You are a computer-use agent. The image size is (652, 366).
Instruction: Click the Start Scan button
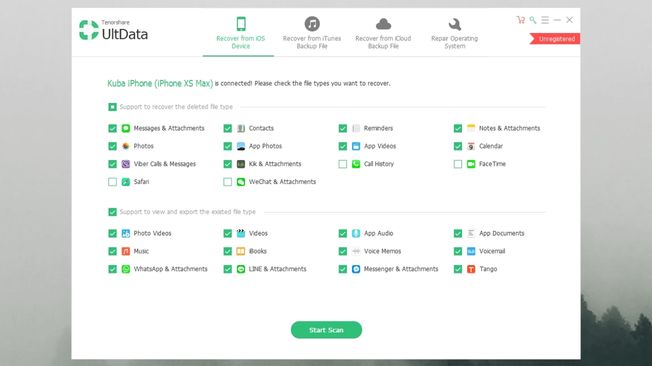click(x=326, y=330)
